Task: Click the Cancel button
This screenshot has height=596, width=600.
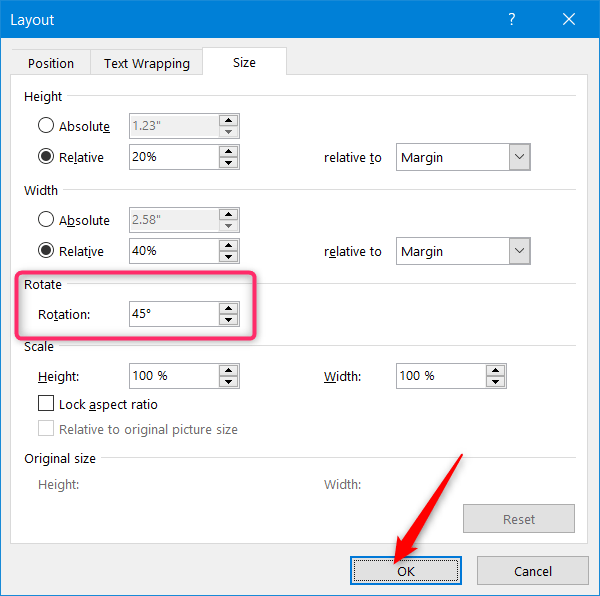Action: [x=533, y=571]
